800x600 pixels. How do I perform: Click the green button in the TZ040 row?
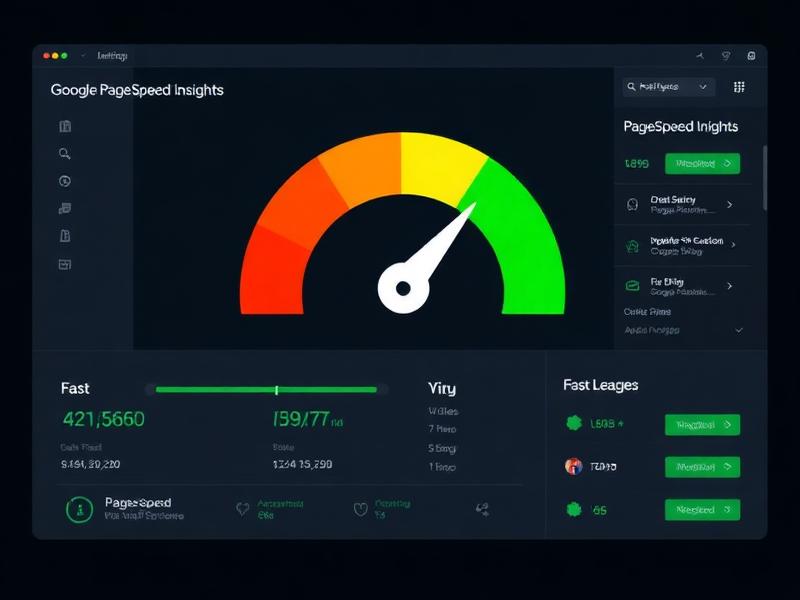(703, 467)
